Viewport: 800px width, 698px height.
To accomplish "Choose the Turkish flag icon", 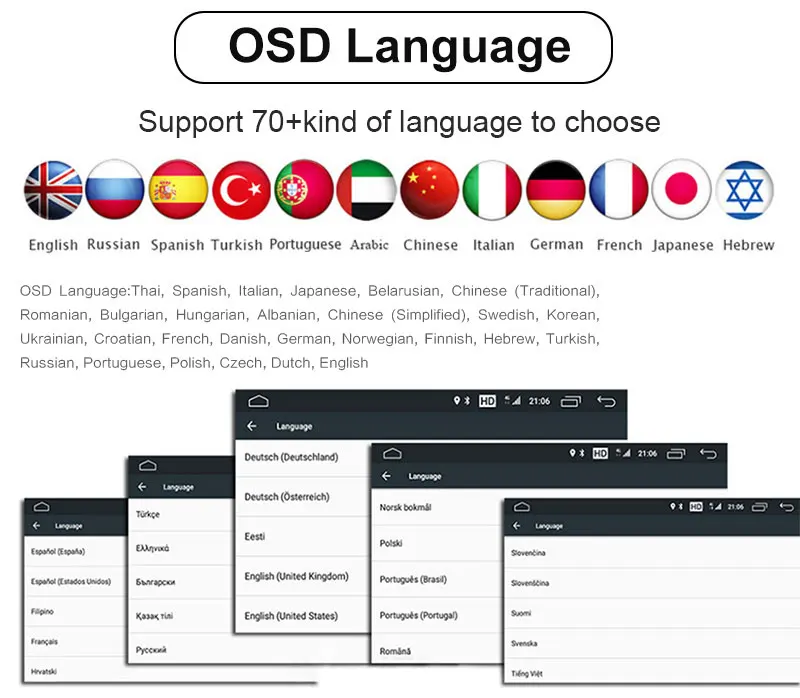I will click(x=241, y=190).
